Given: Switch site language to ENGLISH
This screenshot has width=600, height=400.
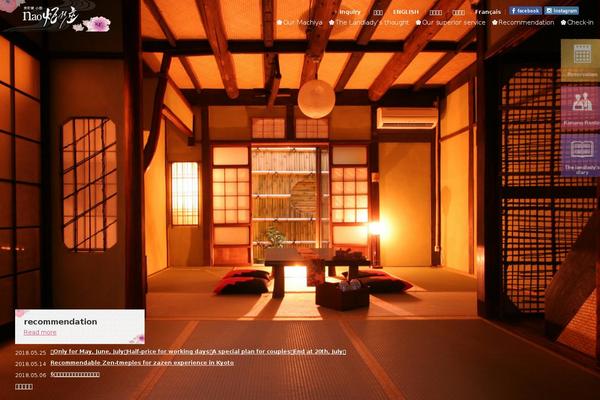Looking at the screenshot, I should coord(406,12).
